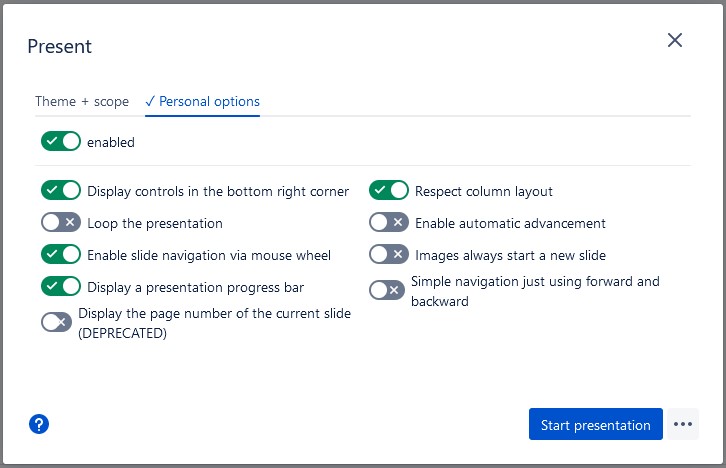
Task: Enable Images always start a new slide
Action: (x=389, y=255)
